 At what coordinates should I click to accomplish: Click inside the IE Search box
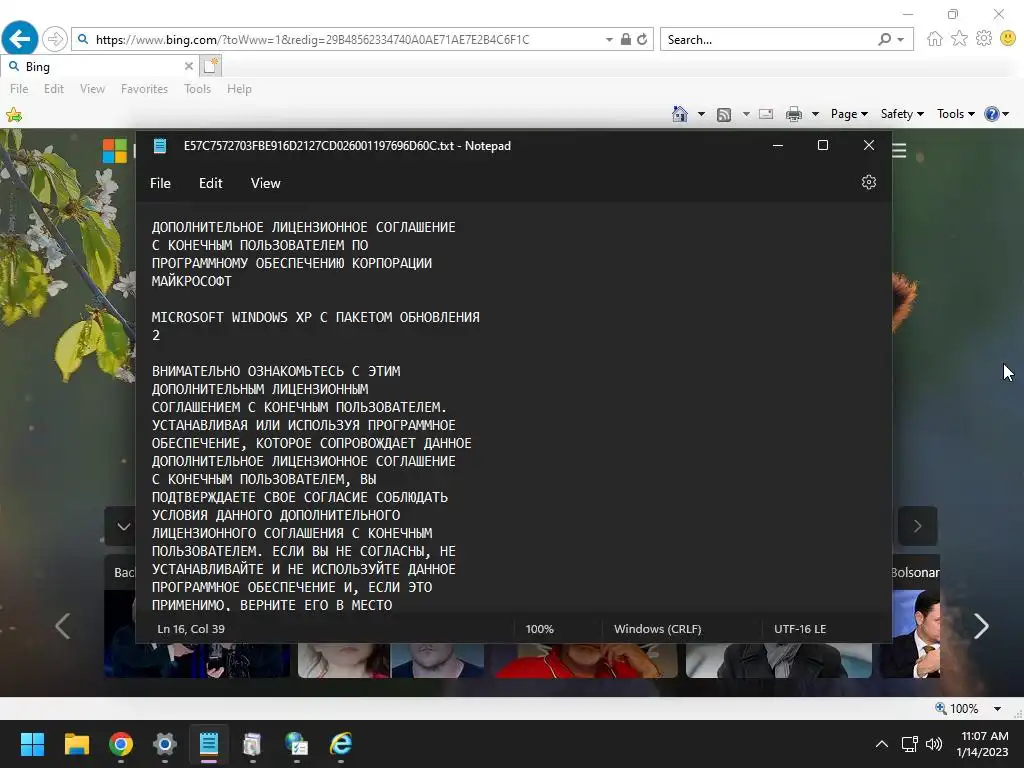click(767, 39)
